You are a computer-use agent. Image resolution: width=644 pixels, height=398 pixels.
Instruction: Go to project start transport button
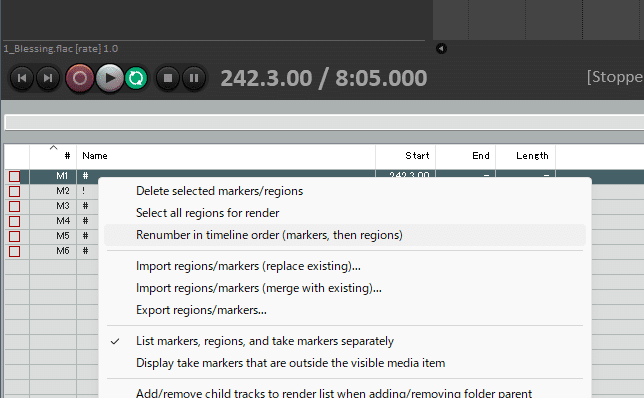[x=22, y=78]
